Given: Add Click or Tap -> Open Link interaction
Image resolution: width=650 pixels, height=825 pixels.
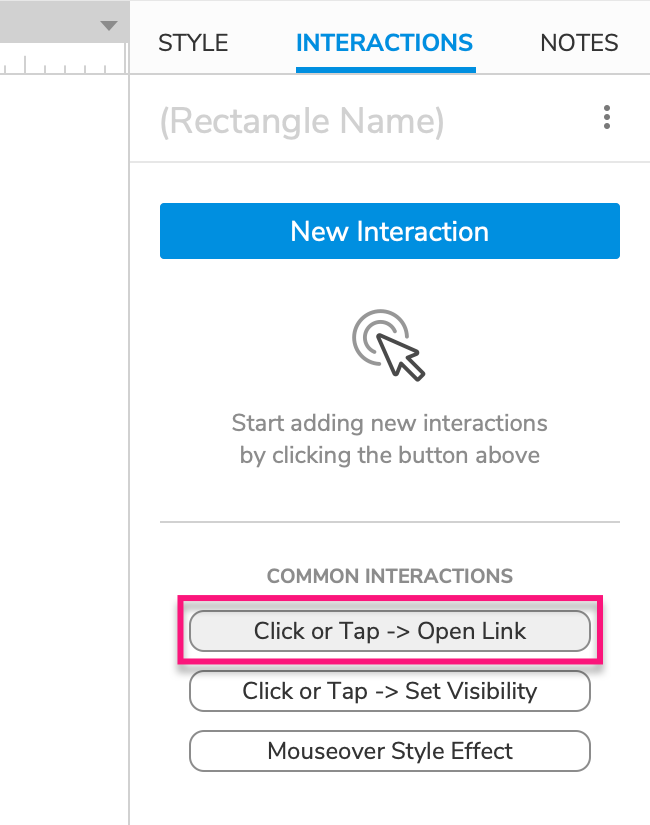Looking at the screenshot, I should tap(390, 631).
